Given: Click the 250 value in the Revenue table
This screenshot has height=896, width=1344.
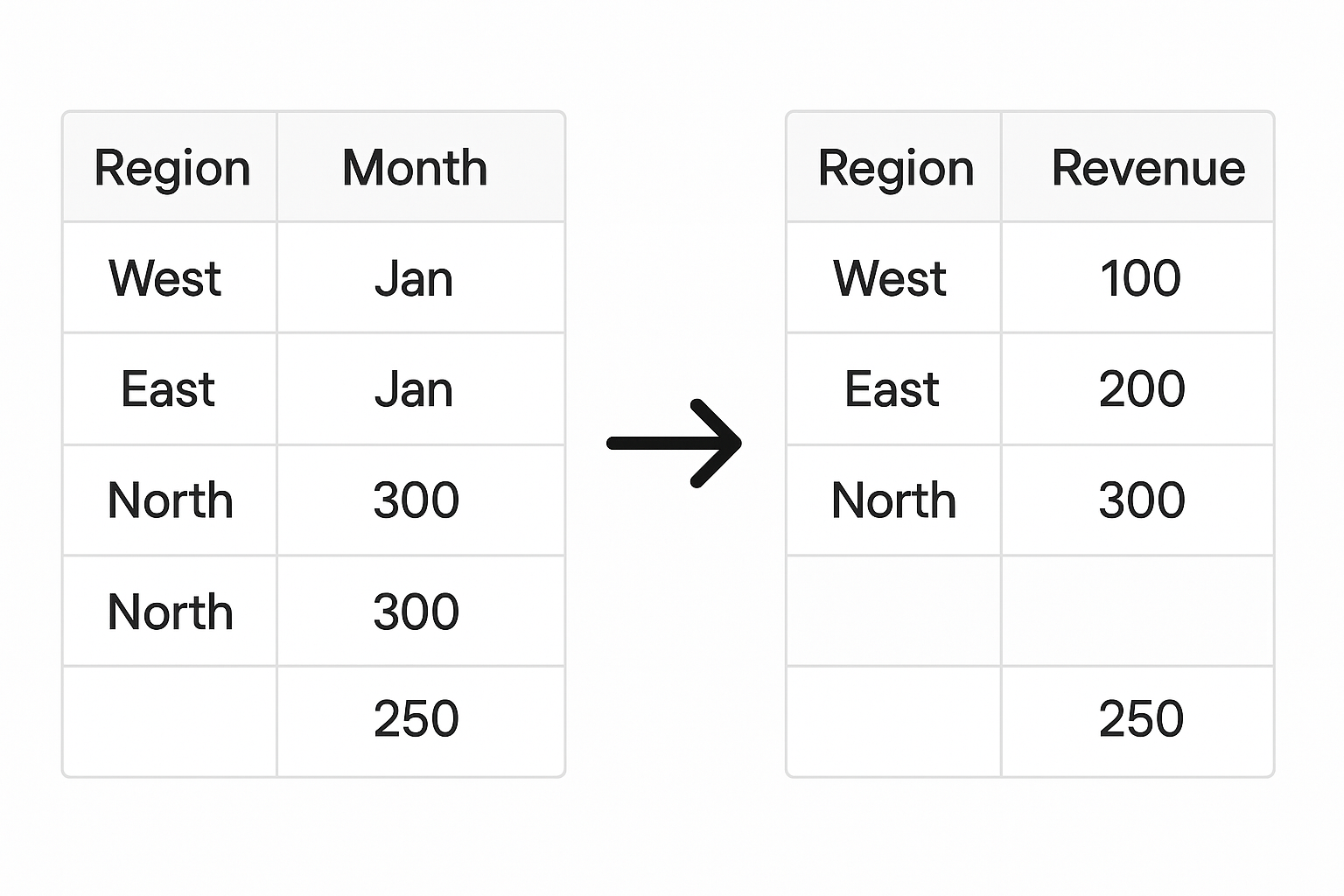Looking at the screenshot, I should (x=1141, y=719).
